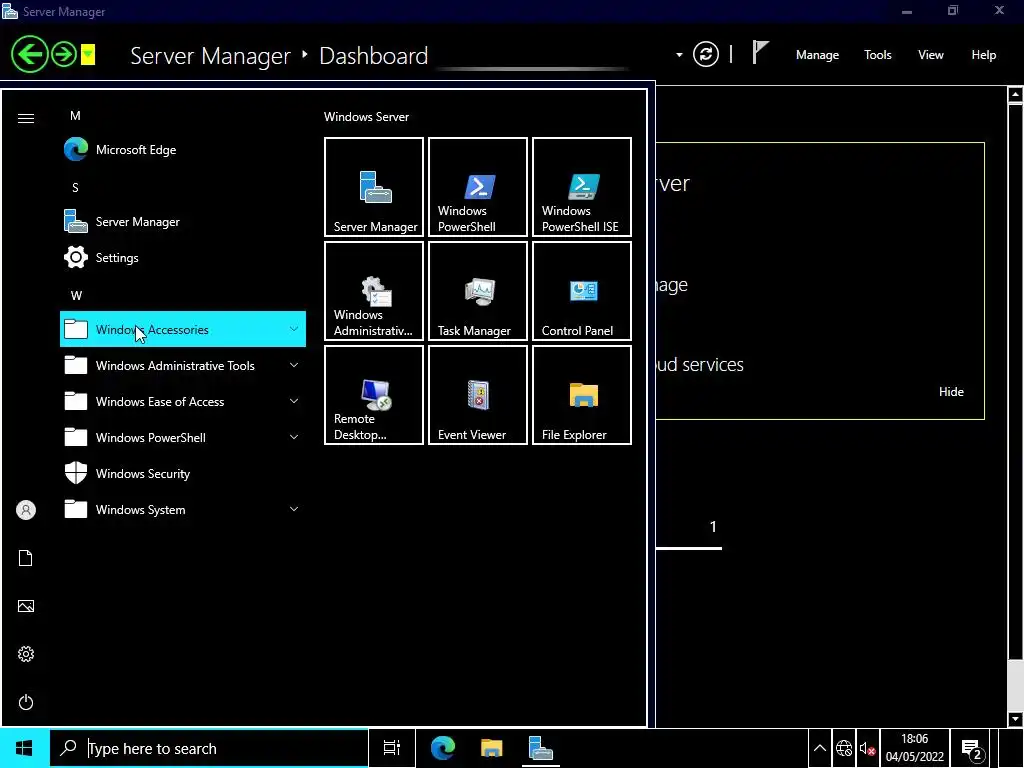
Task: Click the Windows Server group title
Action: 366,117
